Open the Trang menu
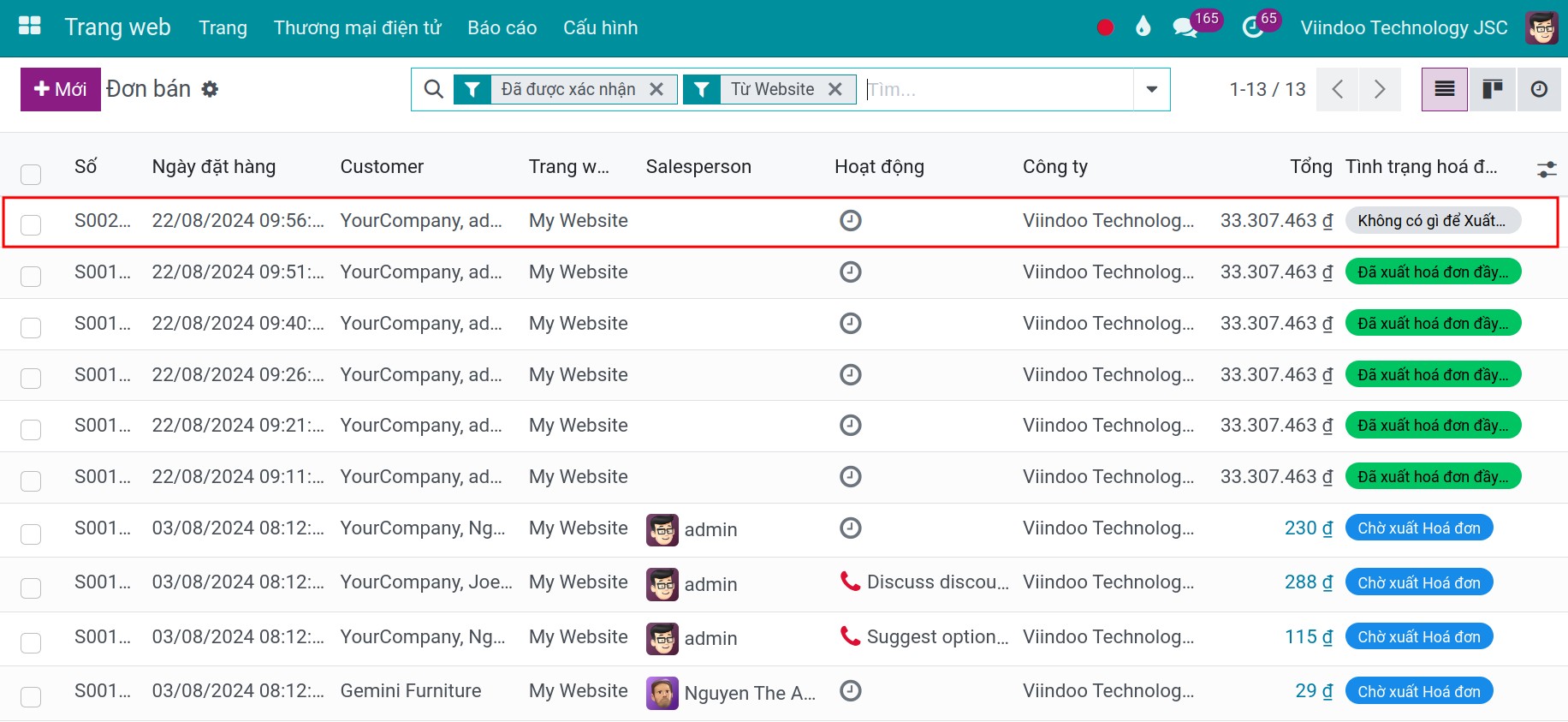1568x722 pixels. [223, 27]
